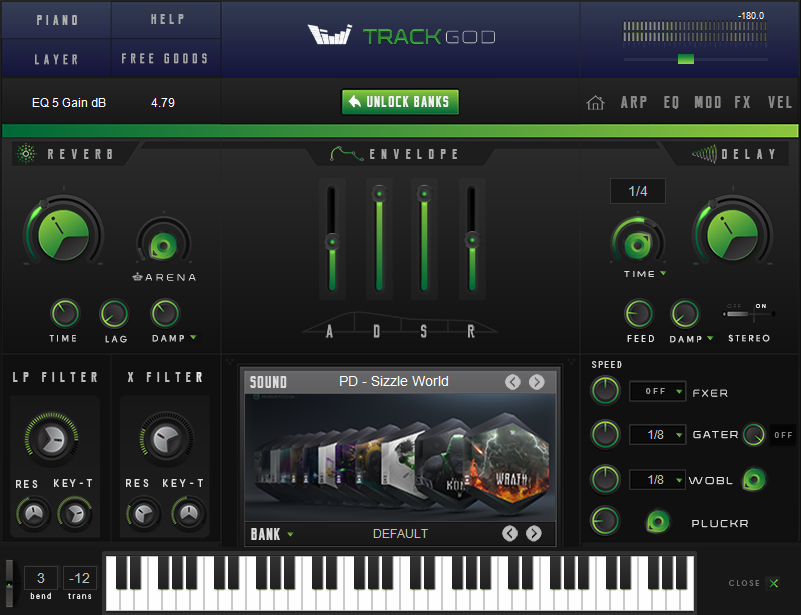Click the FXER speed knob
Image resolution: width=801 pixels, height=615 pixels.
click(605, 391)
